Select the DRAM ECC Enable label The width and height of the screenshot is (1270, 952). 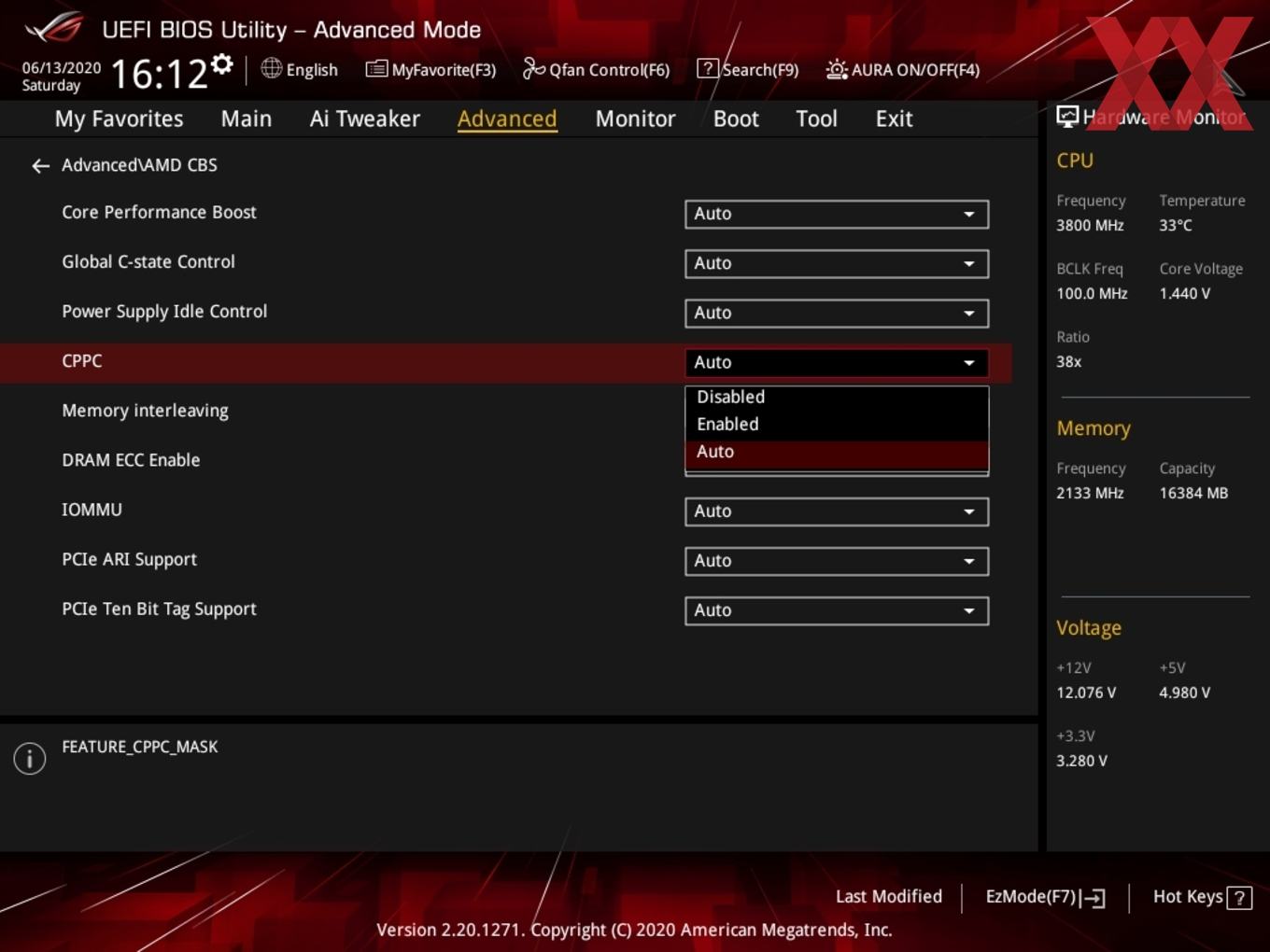(131, 460)
